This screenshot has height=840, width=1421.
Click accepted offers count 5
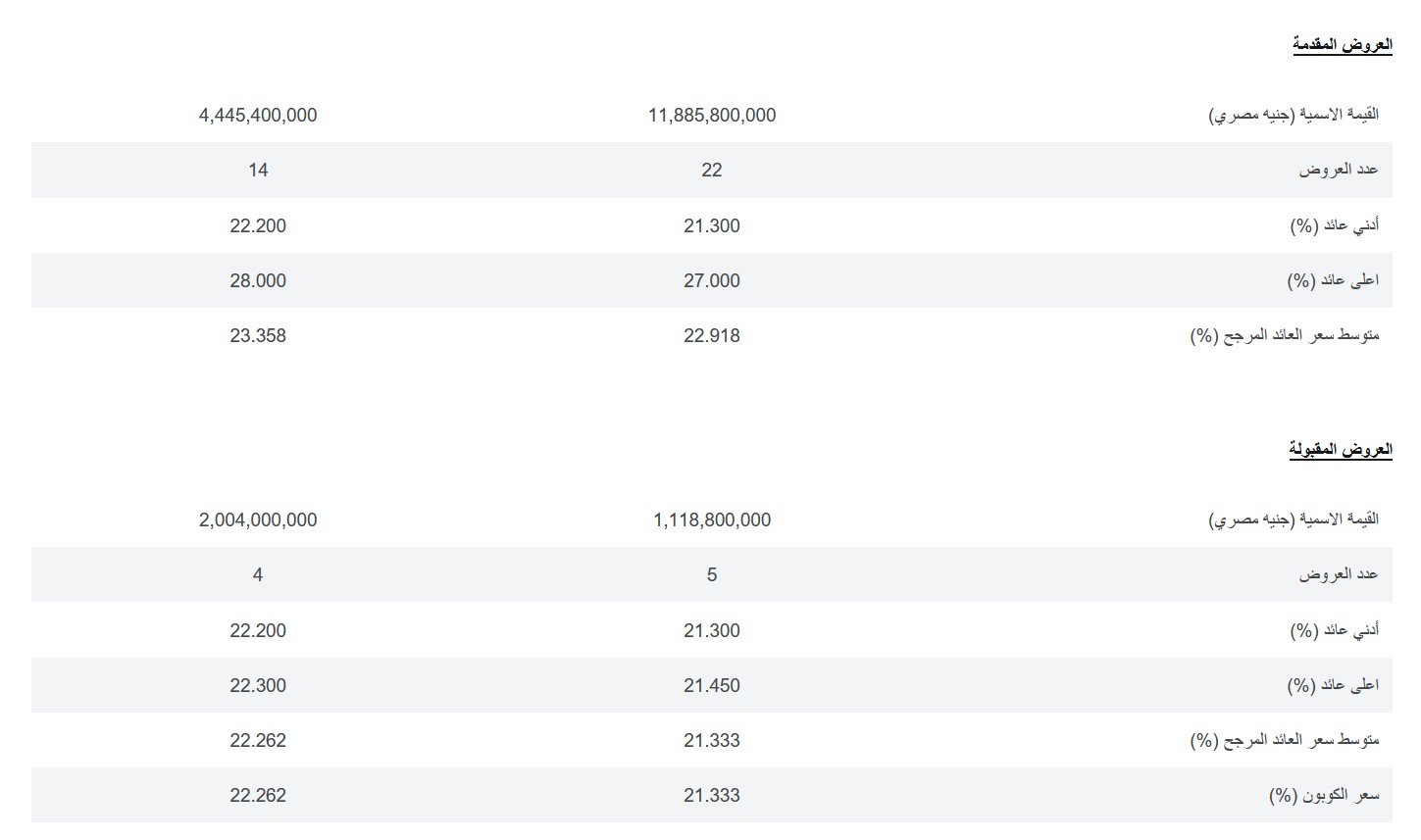coord(711,574)
